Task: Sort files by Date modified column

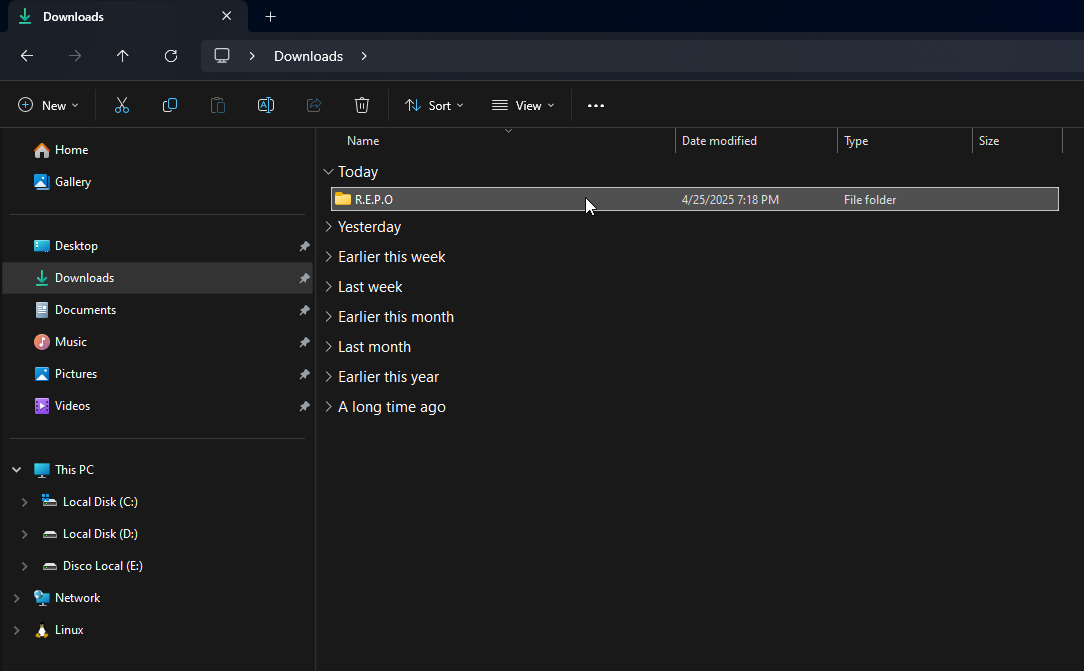Action: point(719,141)
